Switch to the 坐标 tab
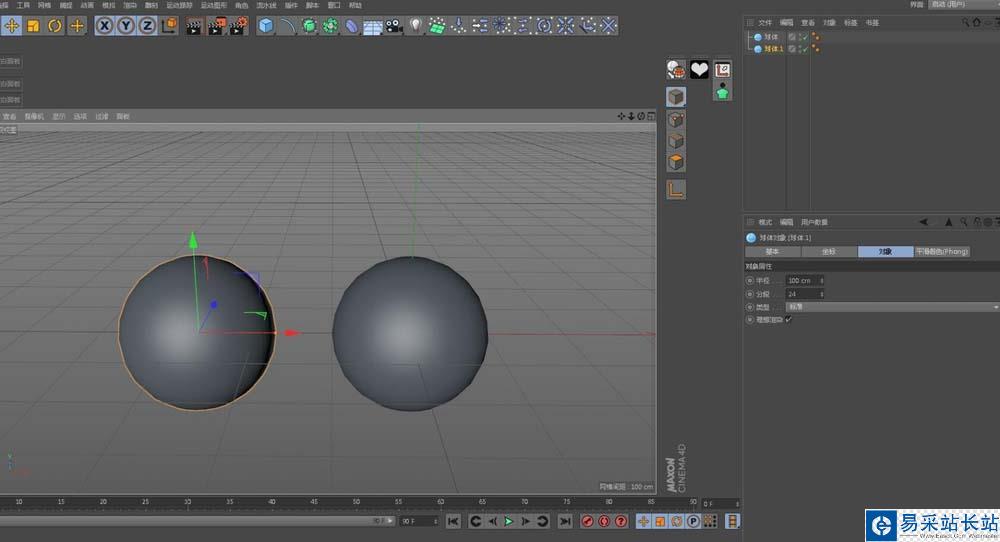1000x542 pixels. pos(828,252)
